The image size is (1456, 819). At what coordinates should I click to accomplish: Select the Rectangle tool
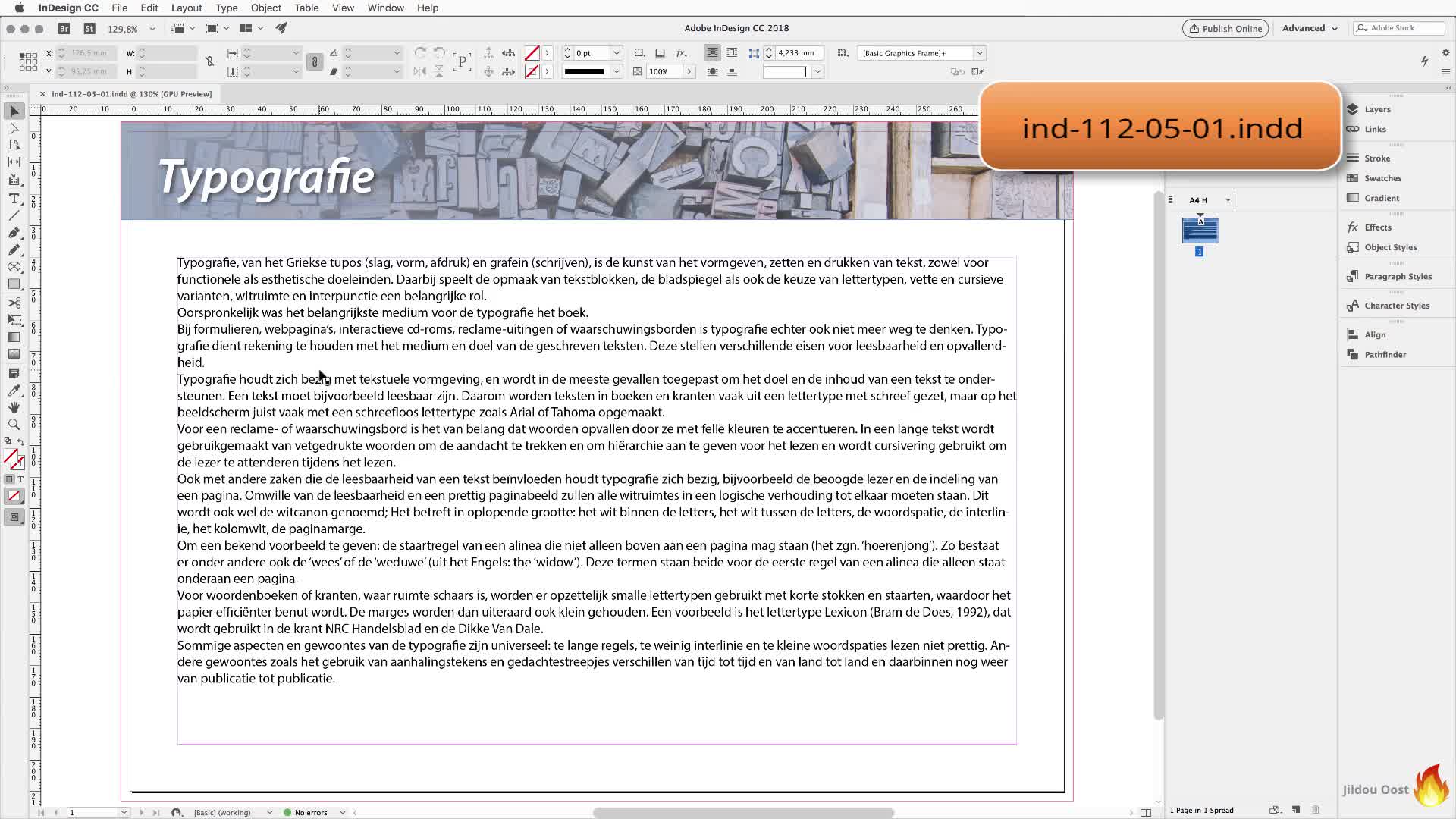click(x=14, y=284)
